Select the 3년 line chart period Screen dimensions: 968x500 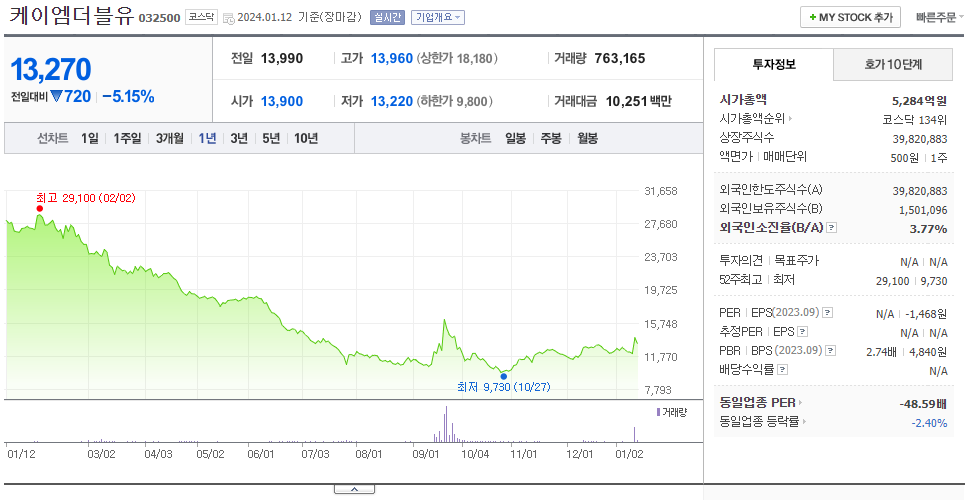239,138
